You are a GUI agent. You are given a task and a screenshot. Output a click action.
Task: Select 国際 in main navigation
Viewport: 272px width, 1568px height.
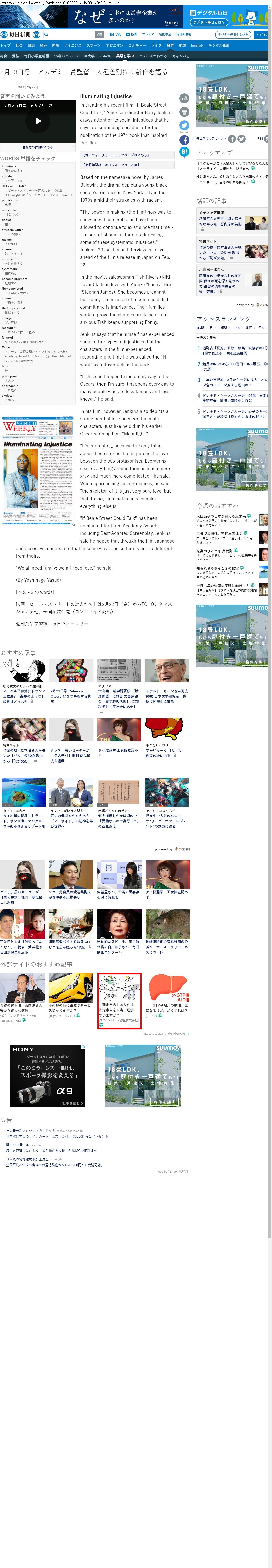click(55, 46)
